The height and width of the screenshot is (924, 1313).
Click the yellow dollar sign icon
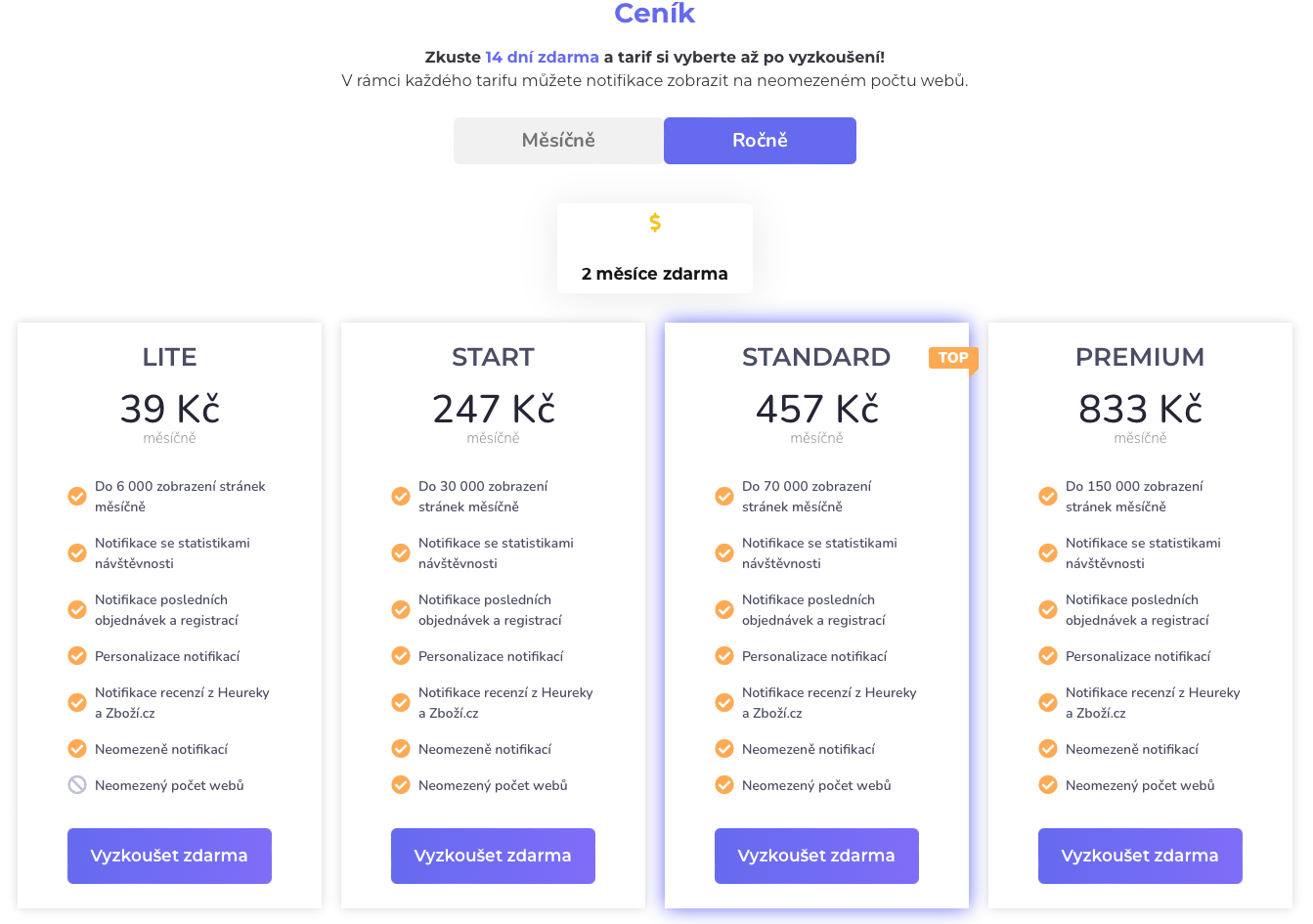point(655,223)
